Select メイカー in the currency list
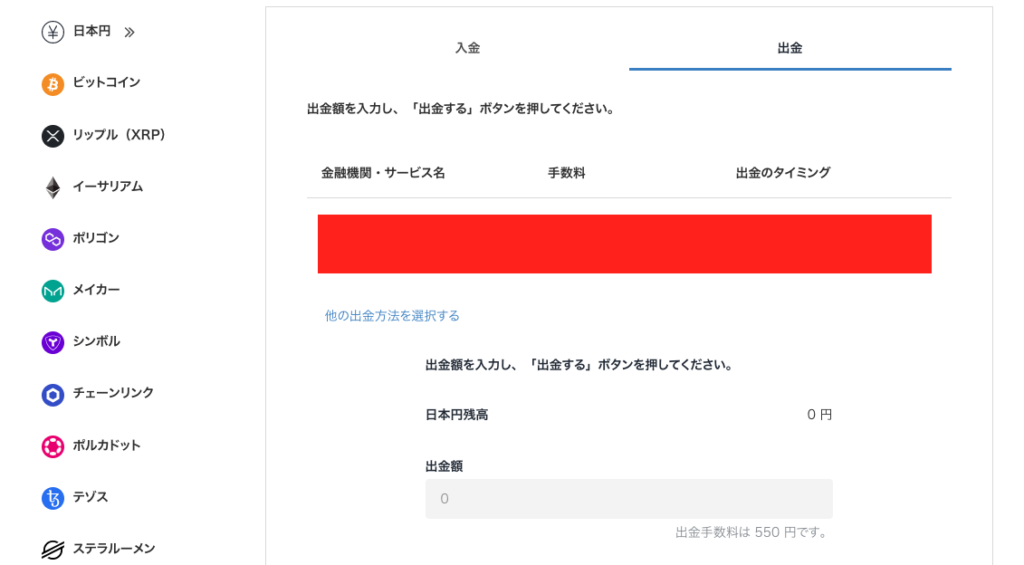The width and height of the screenshot is (1024, 565). (x=96, y=289)
